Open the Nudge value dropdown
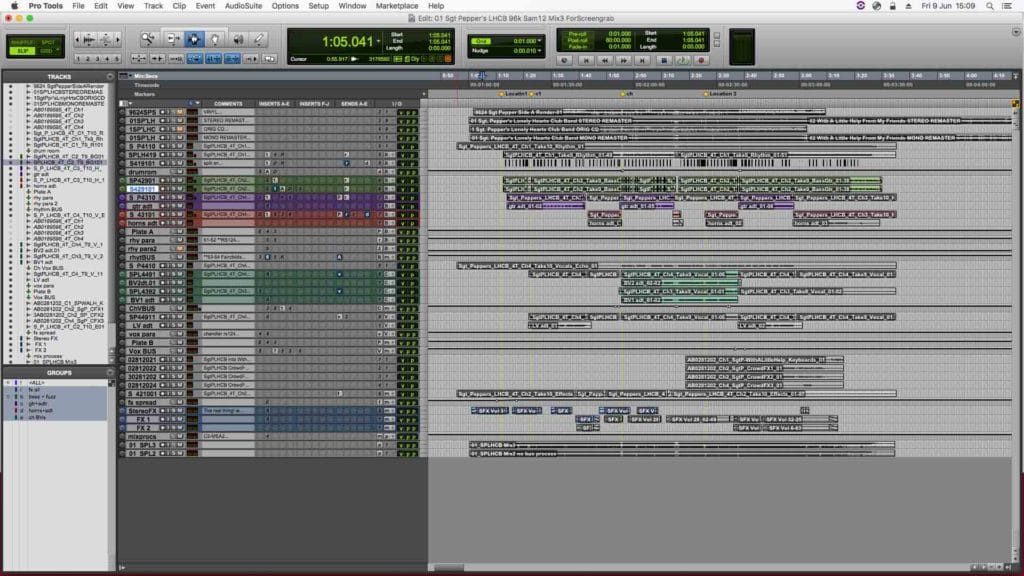The height and width of the screenshot is (576, 1024). point(539,50)
